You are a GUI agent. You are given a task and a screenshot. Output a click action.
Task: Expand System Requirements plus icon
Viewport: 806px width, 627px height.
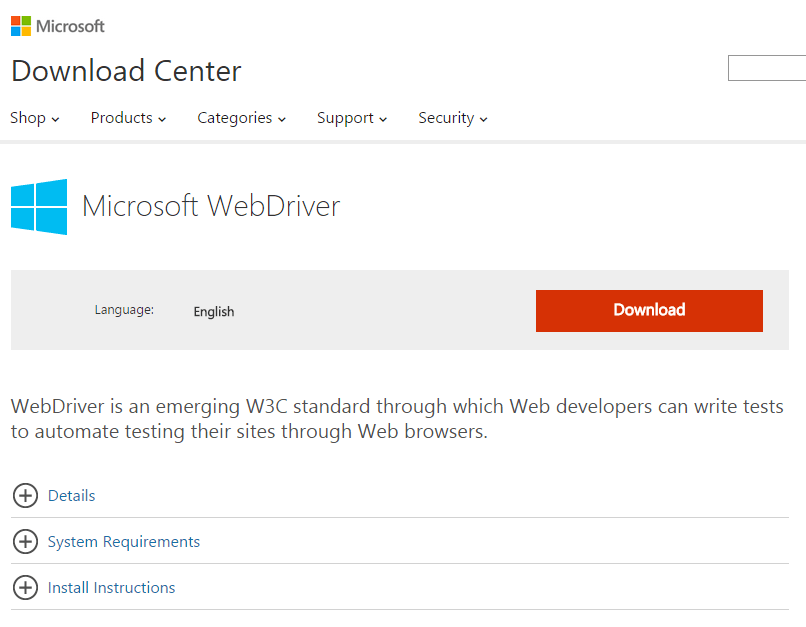pyautogui.click(x=25, y=542)
